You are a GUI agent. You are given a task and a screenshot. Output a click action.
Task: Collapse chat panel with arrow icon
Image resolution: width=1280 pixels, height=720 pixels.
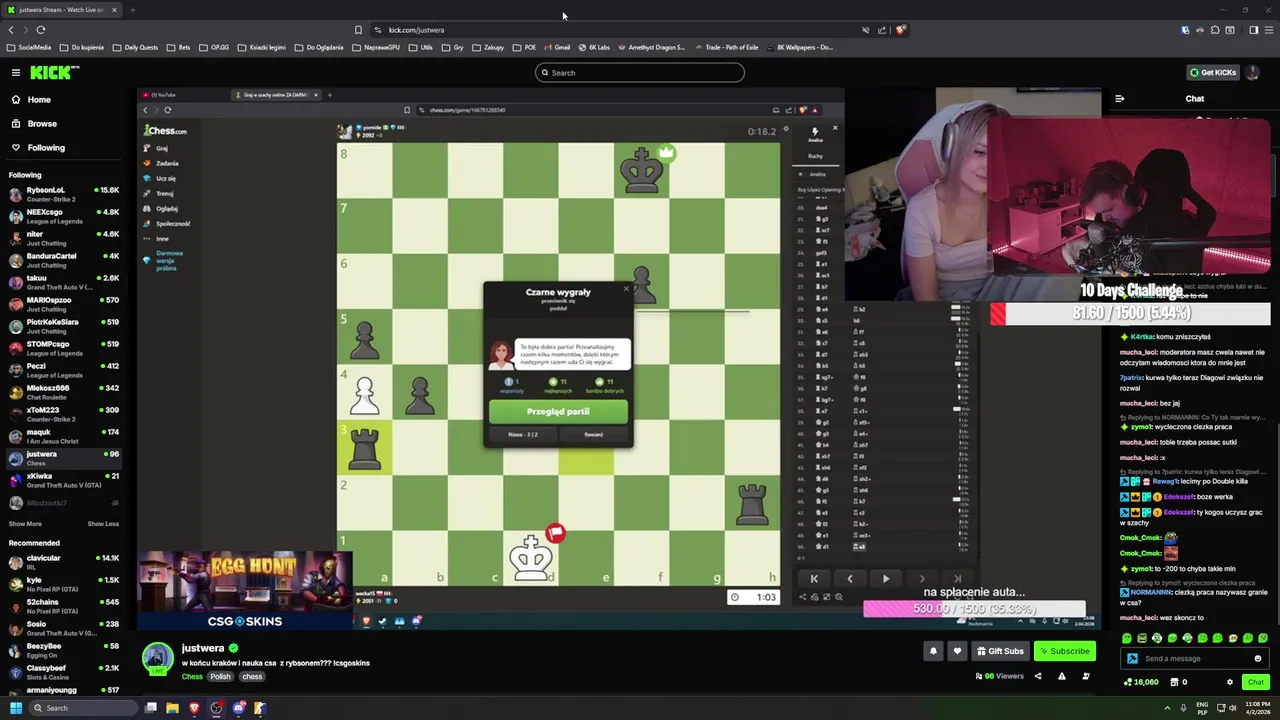pyautogui.click(x=1119, y=98)
